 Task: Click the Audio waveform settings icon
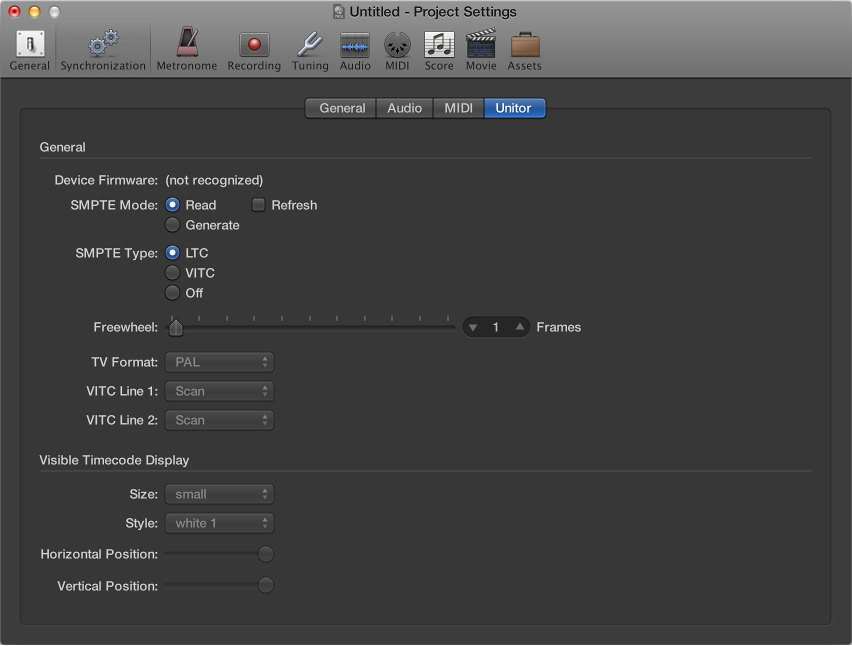point(355,44)
